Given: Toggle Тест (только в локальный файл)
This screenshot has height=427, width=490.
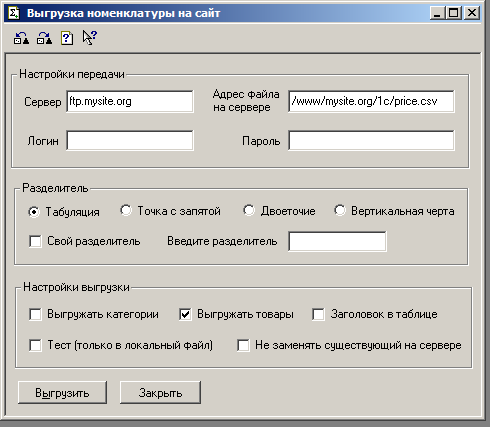Looking at the screenshot, I should pos(35,345).
